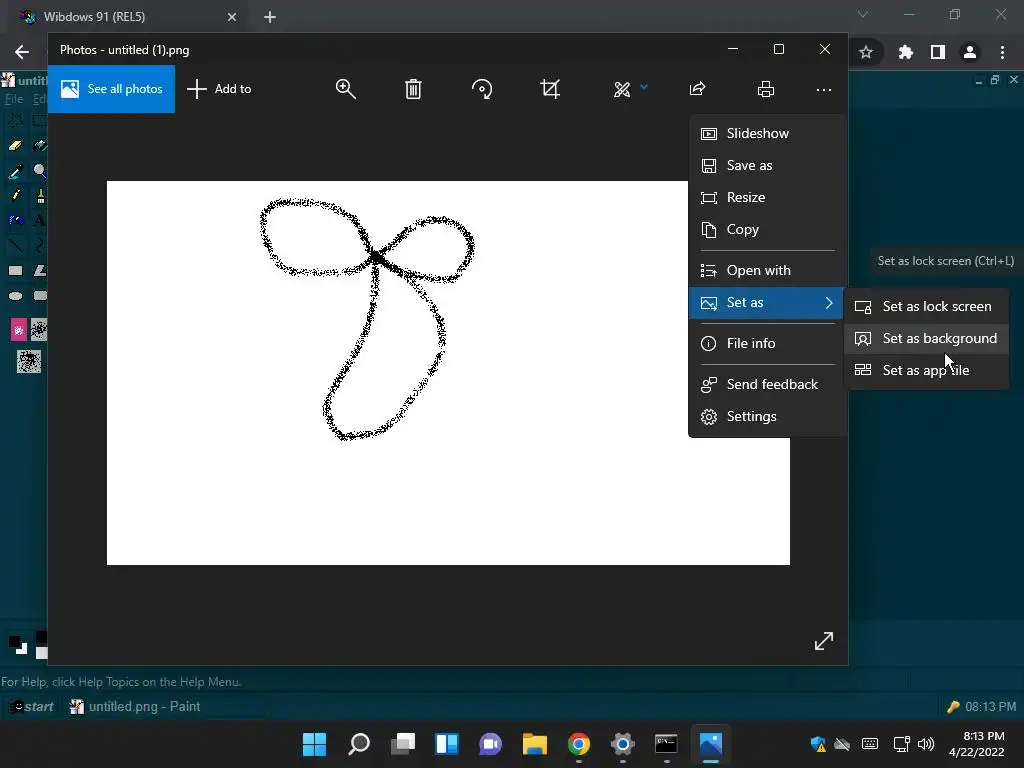Open File info from the menu
Image resolution: width=1024 pixels, height=768 pixels.
tap(767, 343)
